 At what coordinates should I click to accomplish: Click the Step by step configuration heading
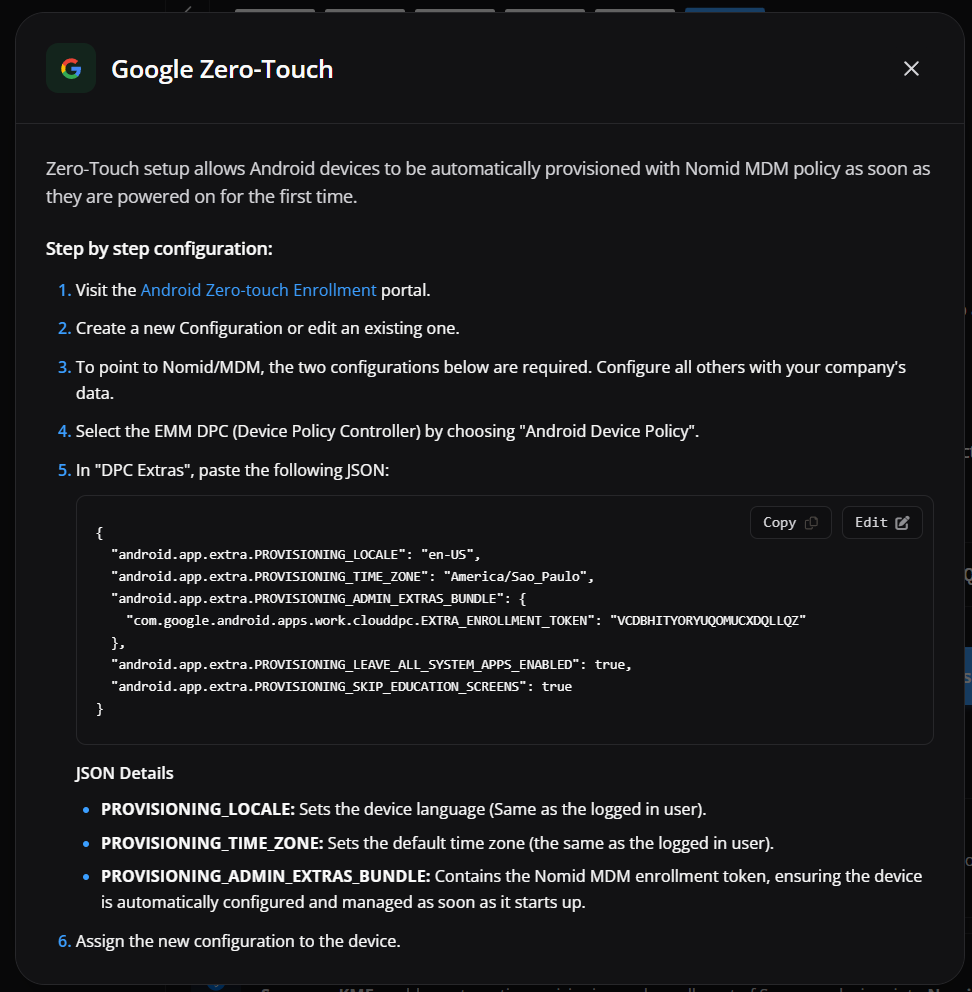(159, 249)
